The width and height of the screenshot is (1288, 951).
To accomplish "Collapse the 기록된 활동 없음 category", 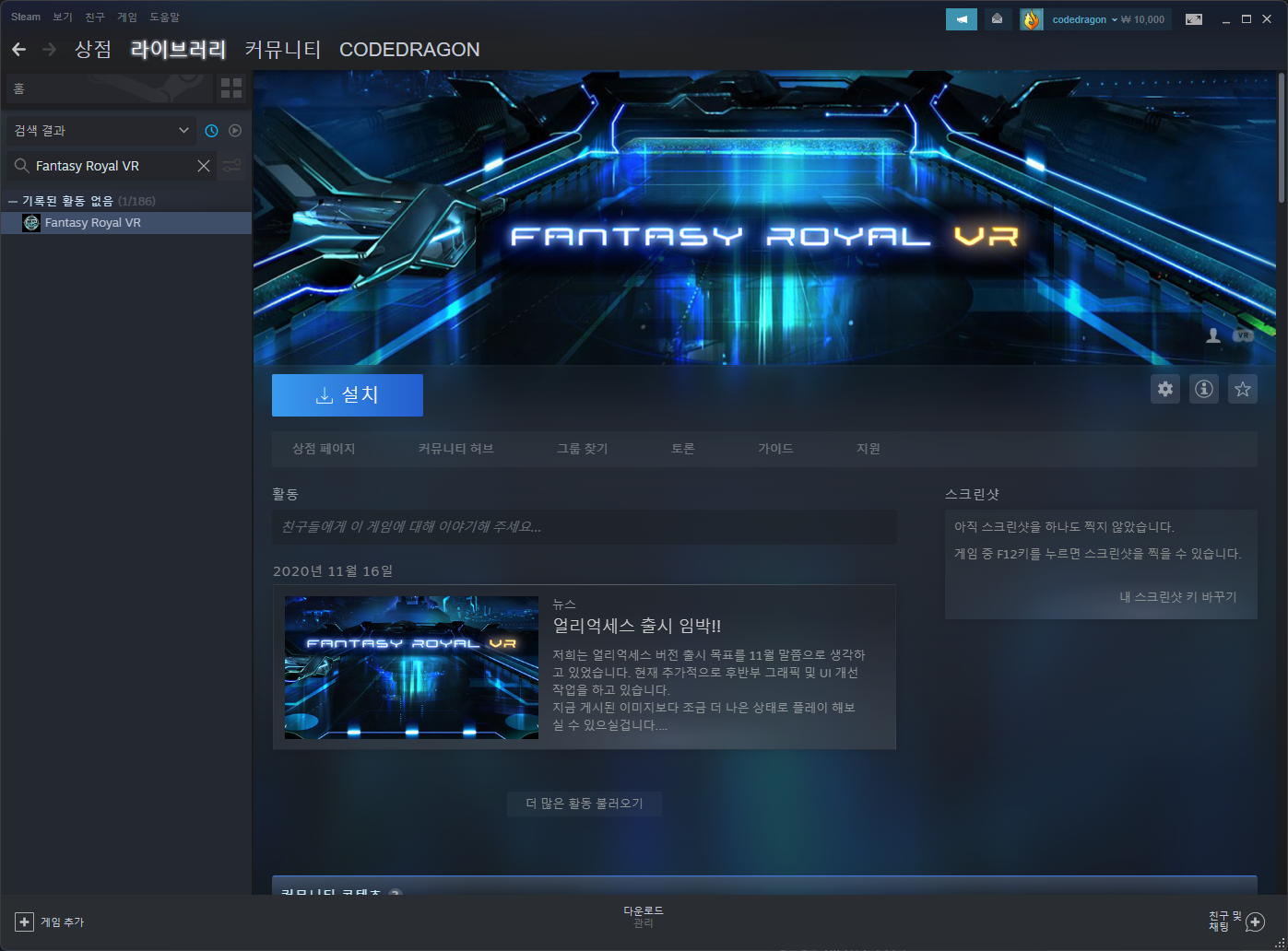I will coord(13,201).
